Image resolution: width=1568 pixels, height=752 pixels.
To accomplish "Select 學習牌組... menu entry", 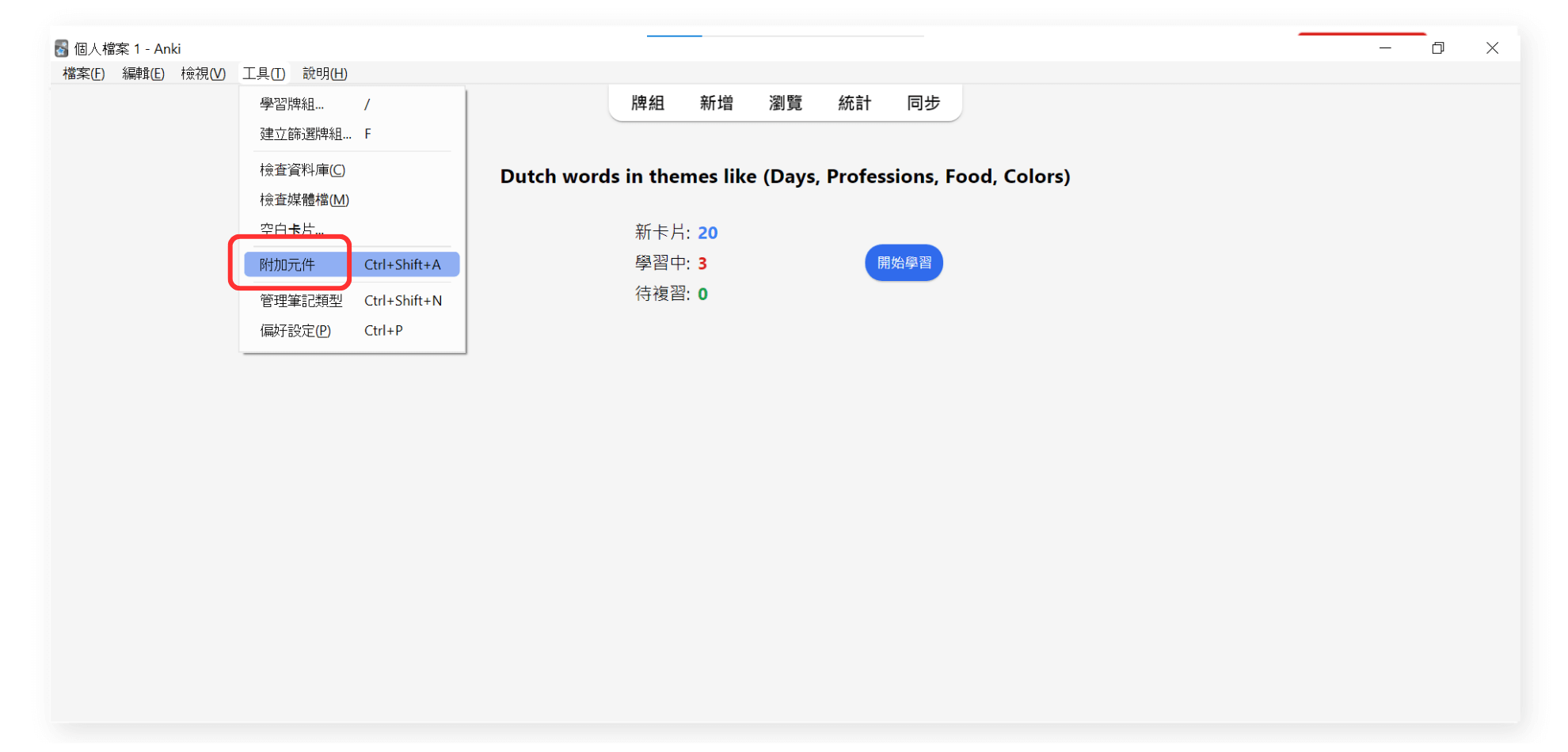I will tap(292, 104).
